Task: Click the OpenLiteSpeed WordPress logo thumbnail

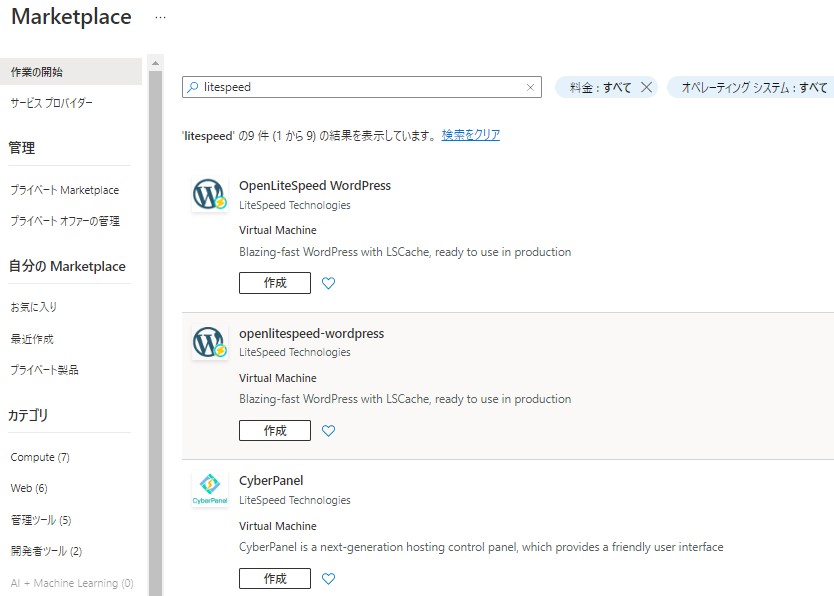Action: tap(210, 194)
